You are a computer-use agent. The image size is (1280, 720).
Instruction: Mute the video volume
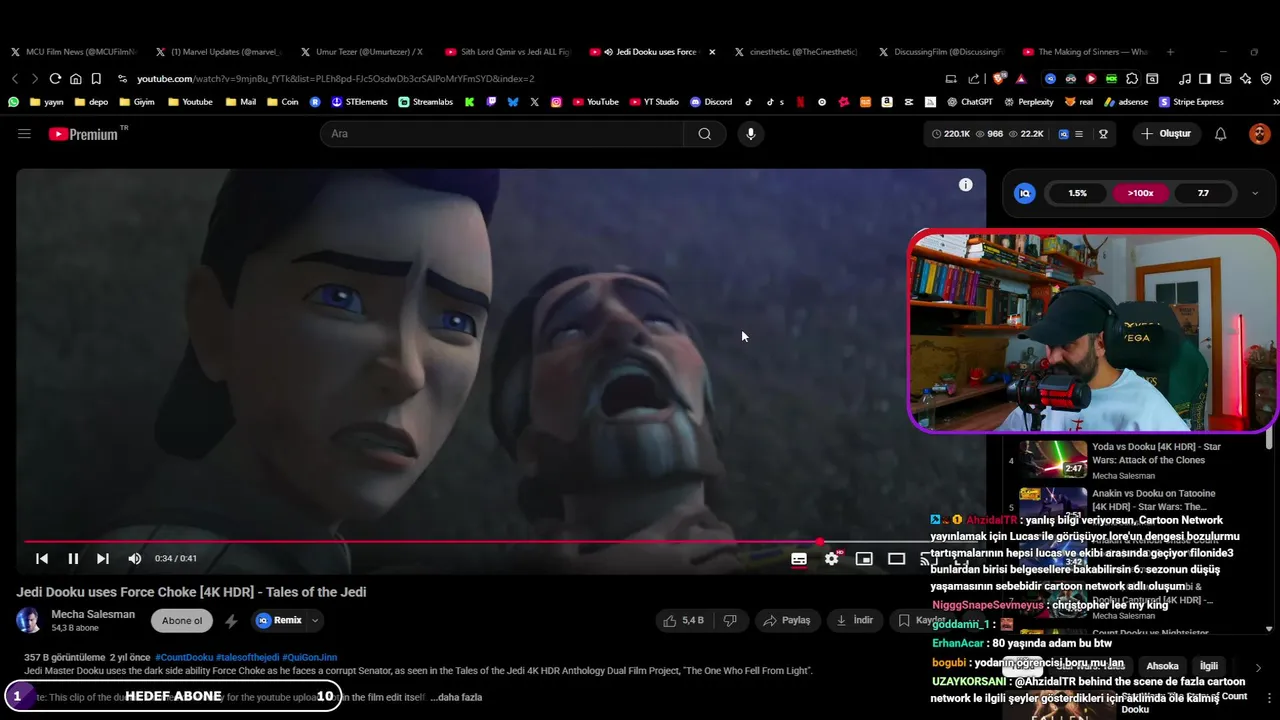(135, 559)
